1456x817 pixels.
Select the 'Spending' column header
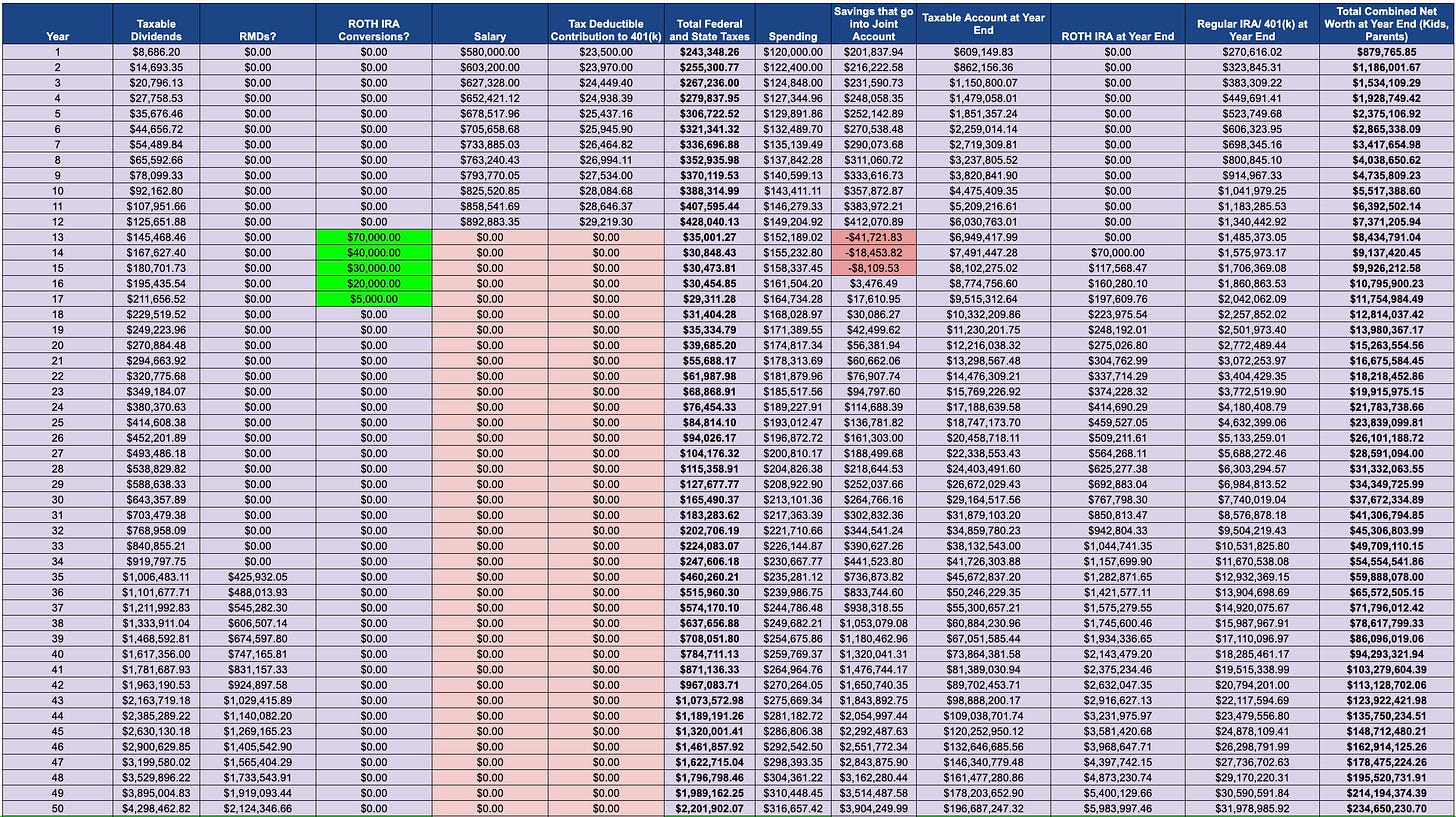(792, 24)
